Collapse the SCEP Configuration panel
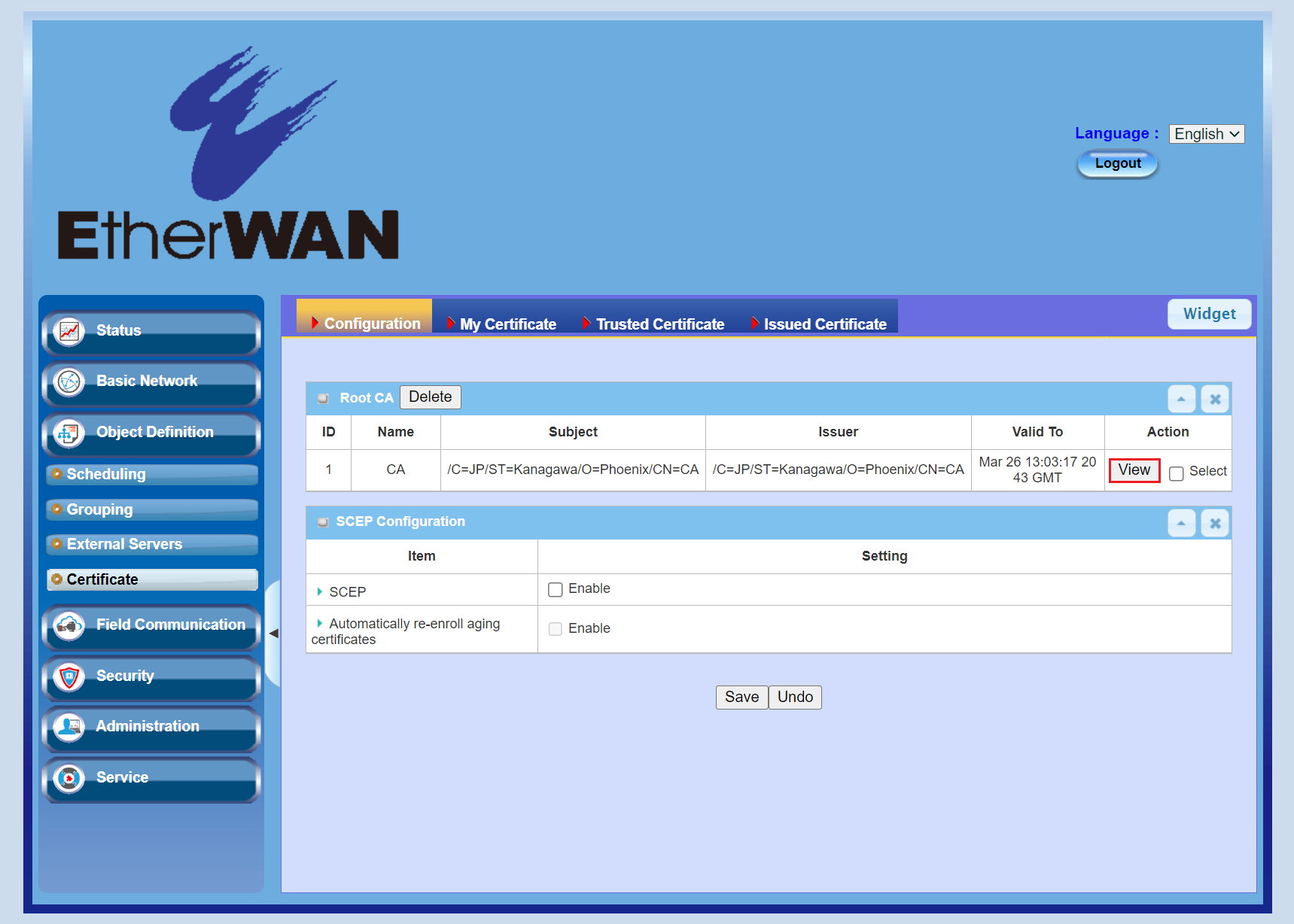Image resolution: width=1294 pixels, height=924 pixels. (x=1181, y=523)
